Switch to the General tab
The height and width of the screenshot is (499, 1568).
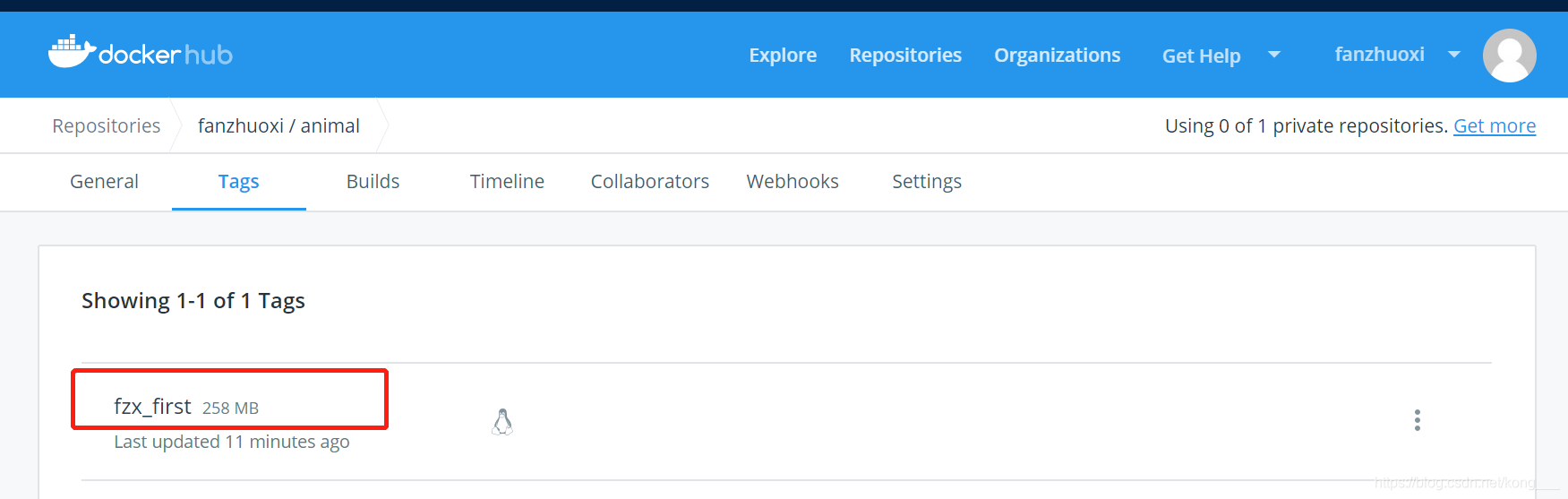pos(104,182)
